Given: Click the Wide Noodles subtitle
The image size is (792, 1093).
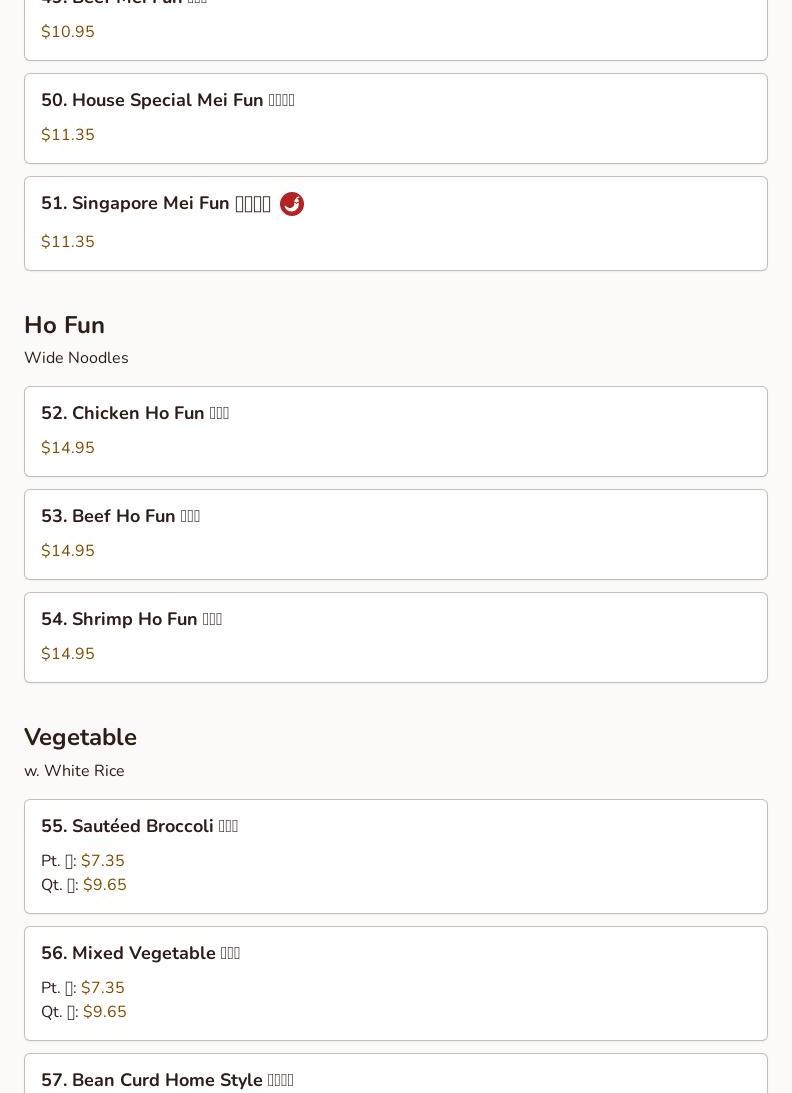Looking at the screenshot, I should pos(76,358).
